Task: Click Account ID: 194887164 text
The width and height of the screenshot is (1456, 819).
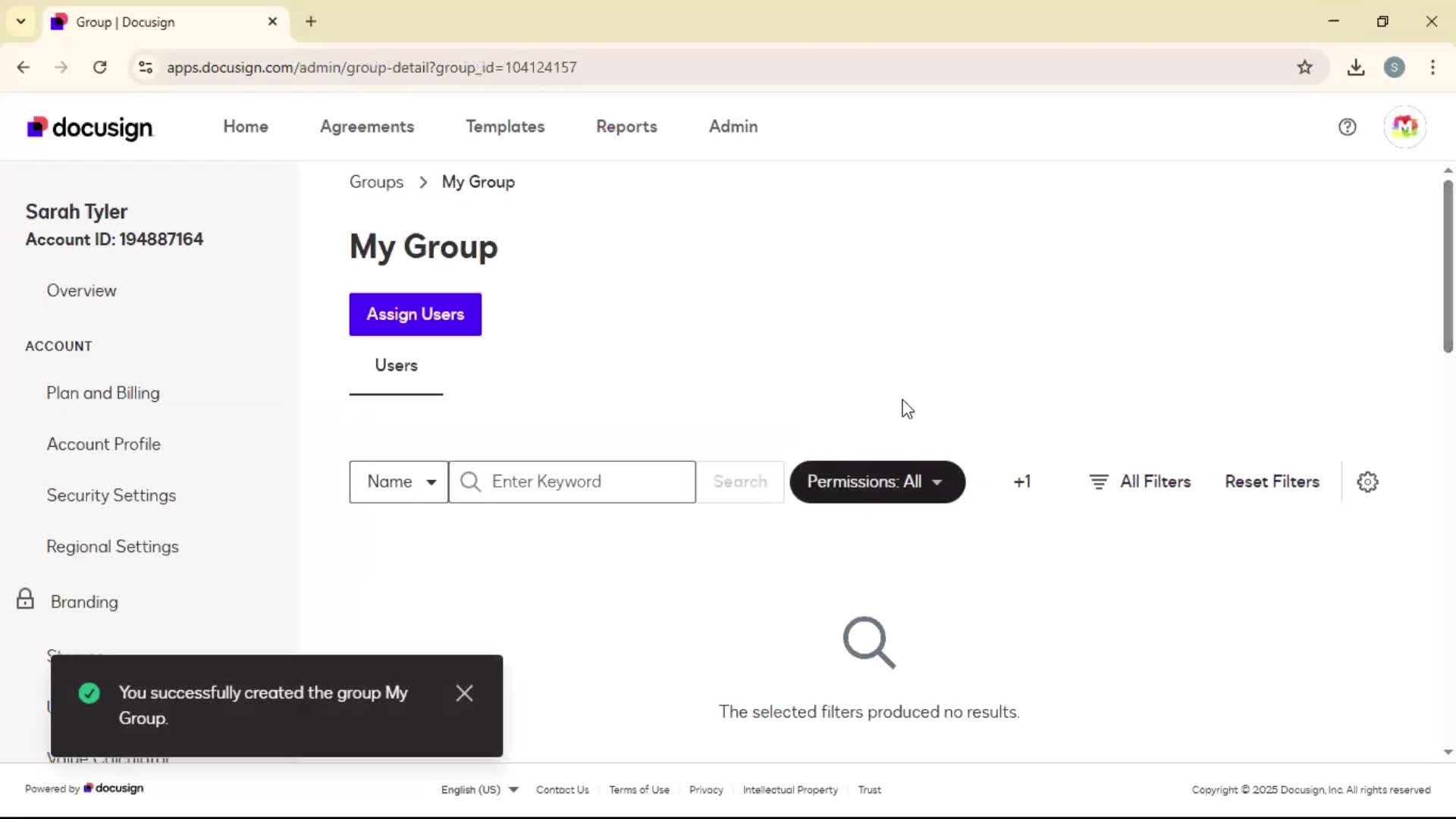Action: [115, 240]
